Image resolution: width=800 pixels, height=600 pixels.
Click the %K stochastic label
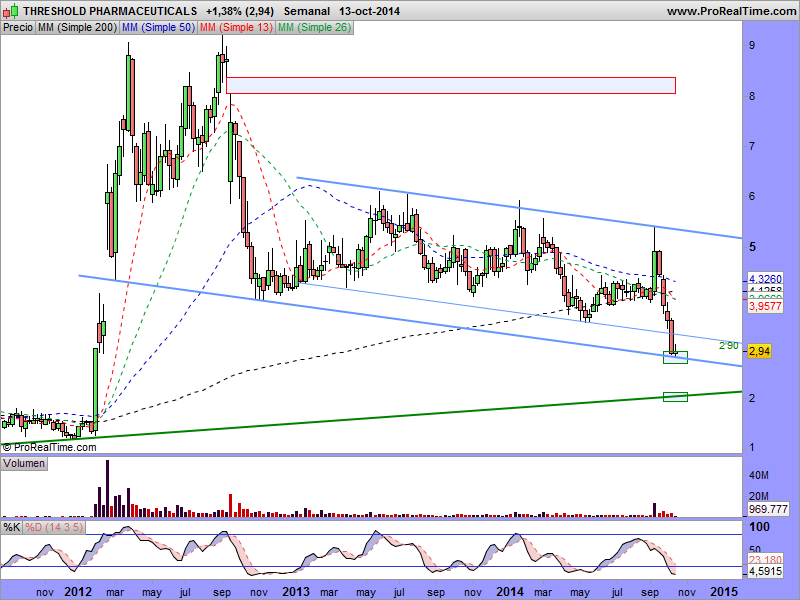12,527
